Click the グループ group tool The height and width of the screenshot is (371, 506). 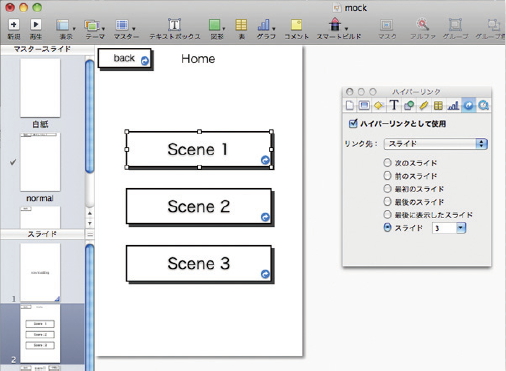(x=455, y=29)
